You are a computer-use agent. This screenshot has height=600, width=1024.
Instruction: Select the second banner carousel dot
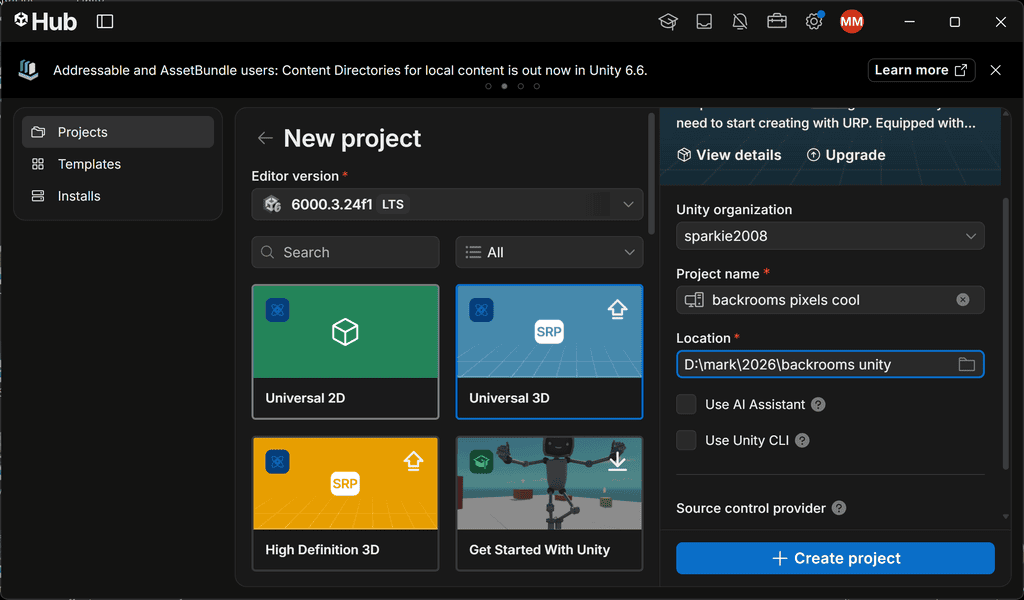pyautogui.click(x=504, y=86)
